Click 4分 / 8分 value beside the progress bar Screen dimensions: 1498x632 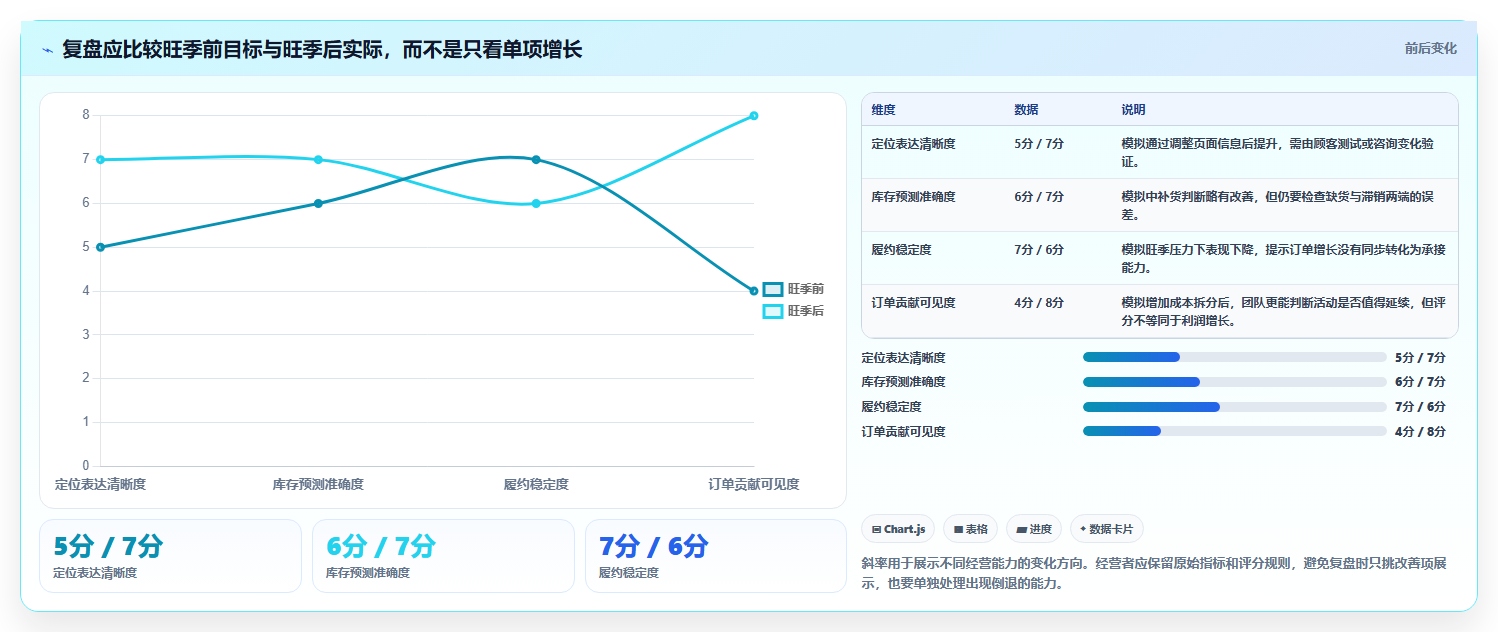(1420, 432)
